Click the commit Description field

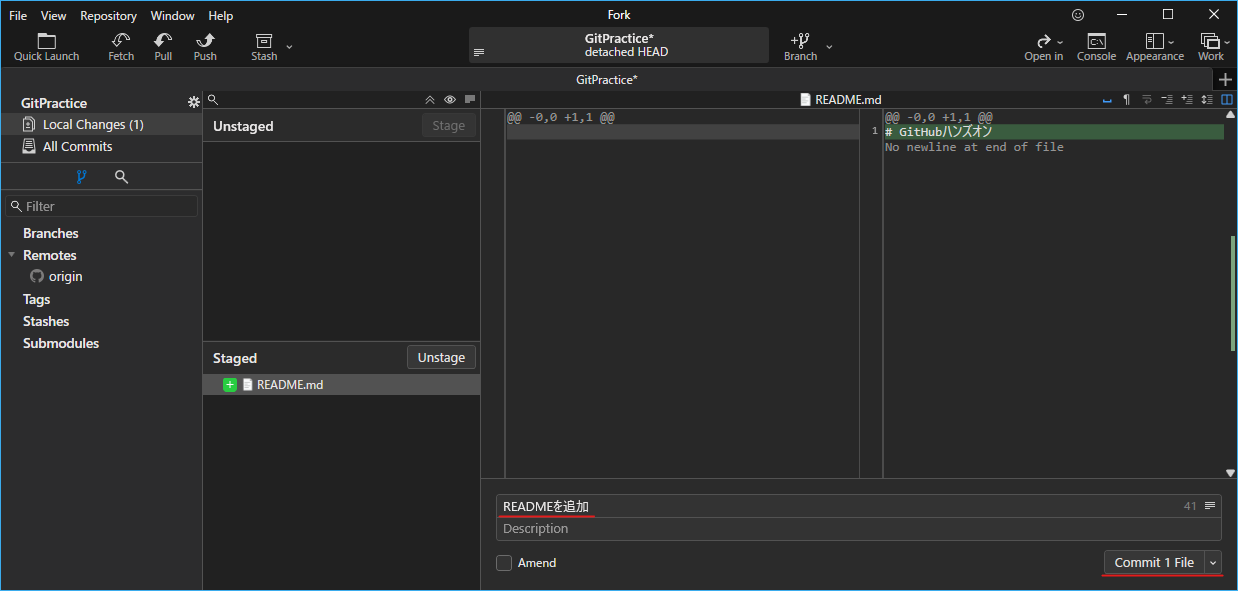coord(858,529)
